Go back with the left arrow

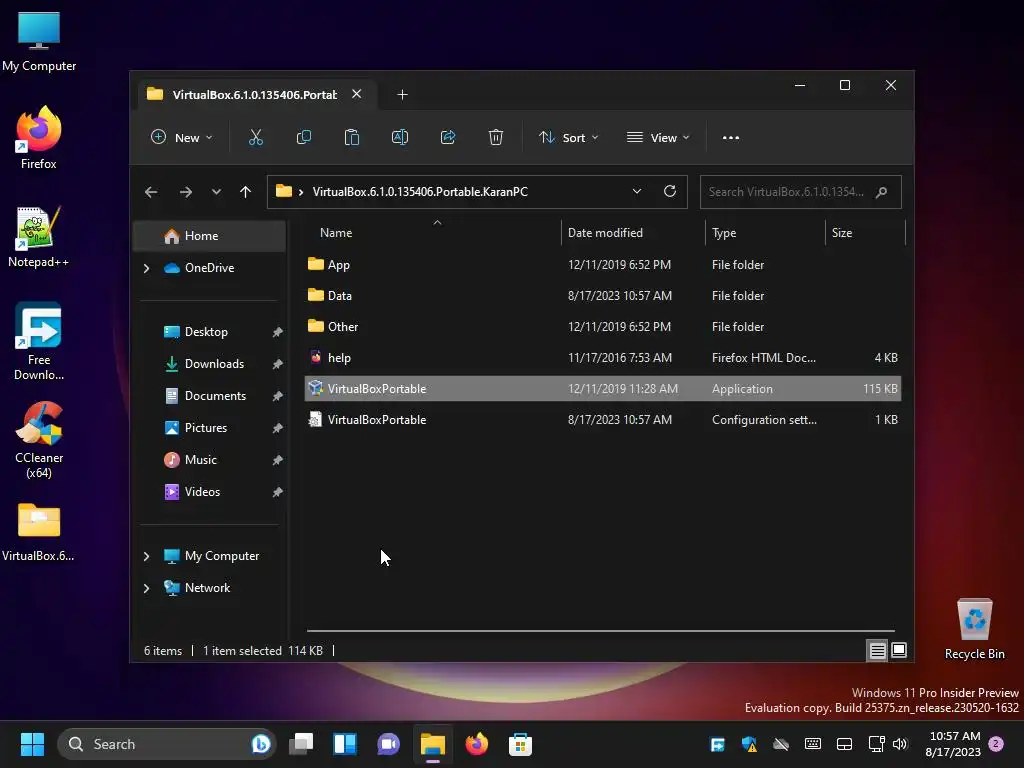pyautogui.click(x=151, y=192)
